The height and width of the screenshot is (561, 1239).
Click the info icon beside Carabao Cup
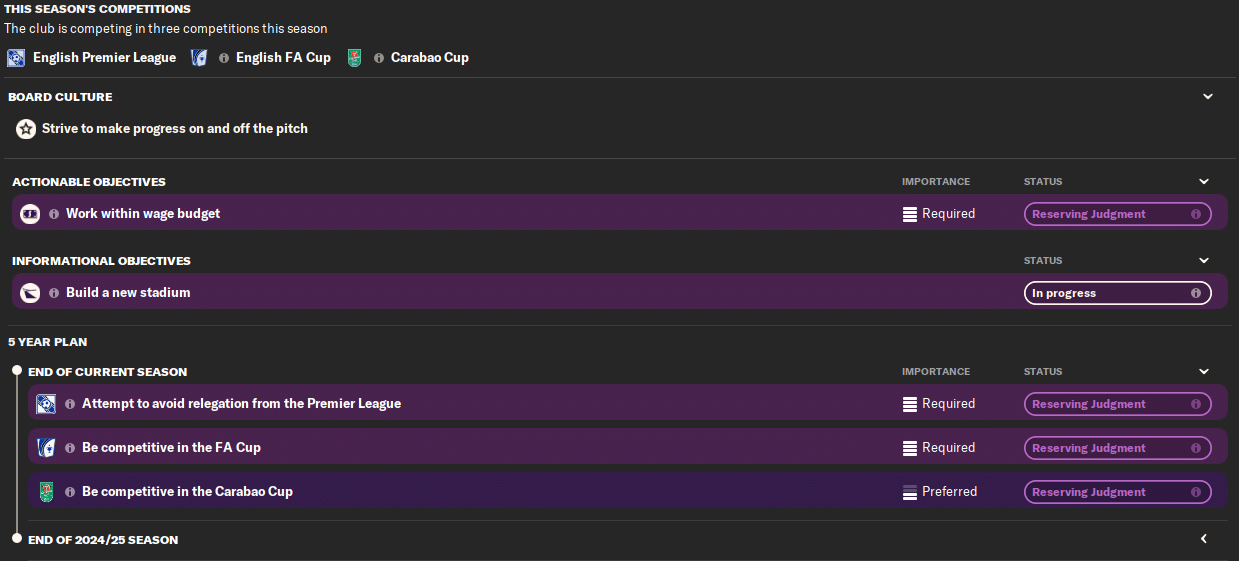[379, 58]
